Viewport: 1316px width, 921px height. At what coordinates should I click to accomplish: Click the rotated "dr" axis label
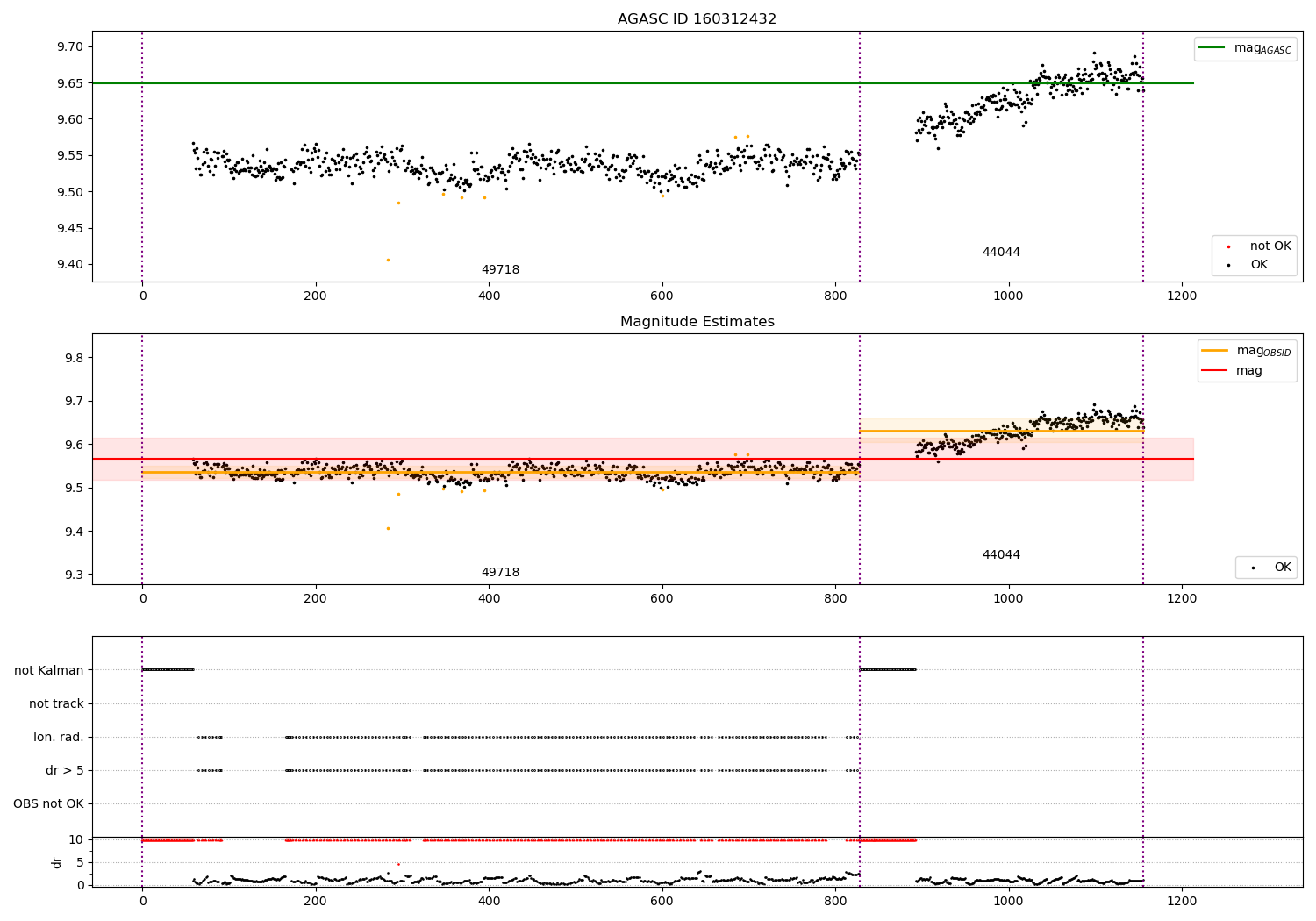pos(57,862)
